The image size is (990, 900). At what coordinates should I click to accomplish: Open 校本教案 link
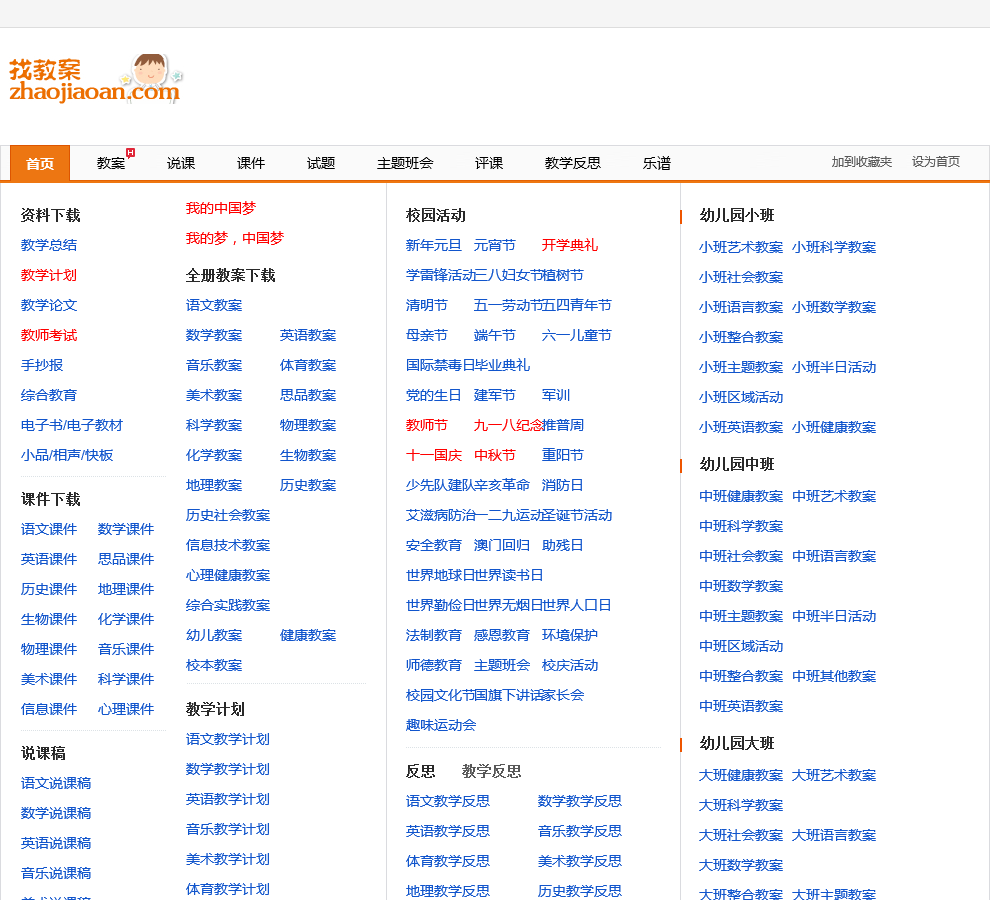214,665
